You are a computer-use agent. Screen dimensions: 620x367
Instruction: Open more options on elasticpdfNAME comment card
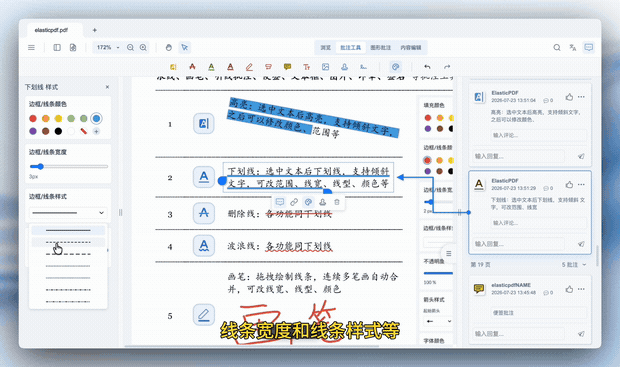point(581,289)
